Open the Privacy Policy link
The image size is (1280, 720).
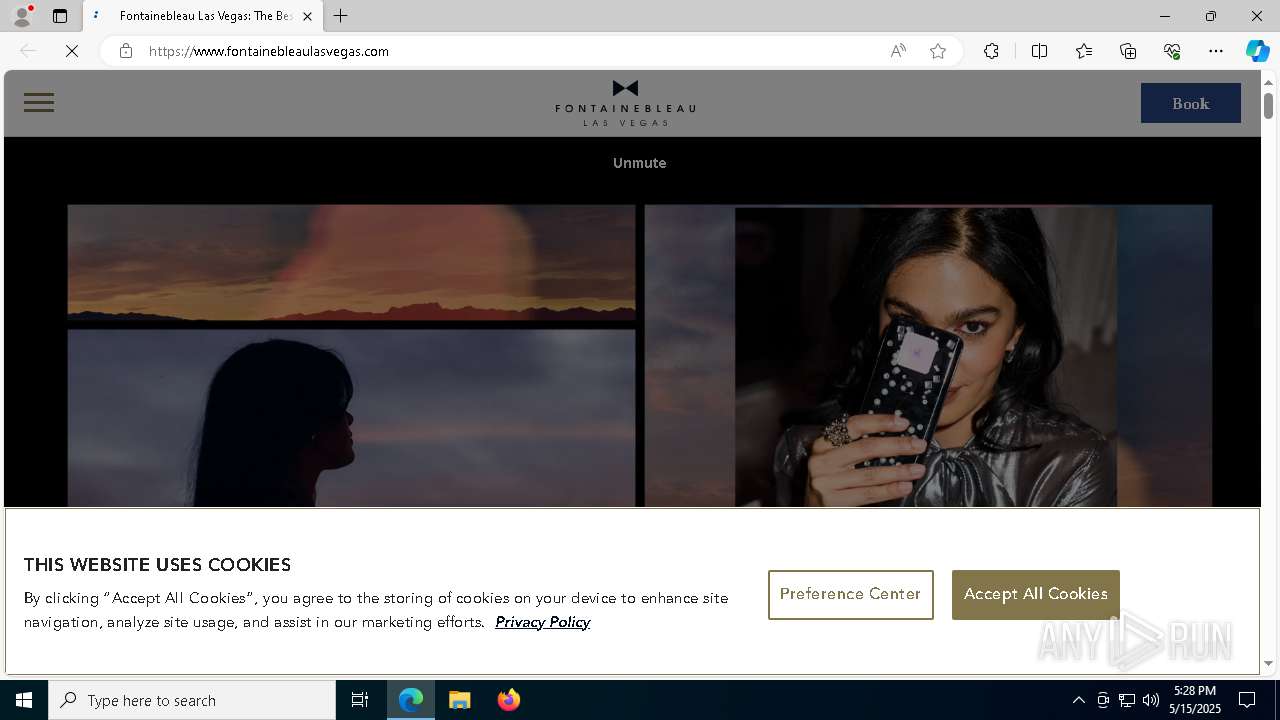coord(542,622)
